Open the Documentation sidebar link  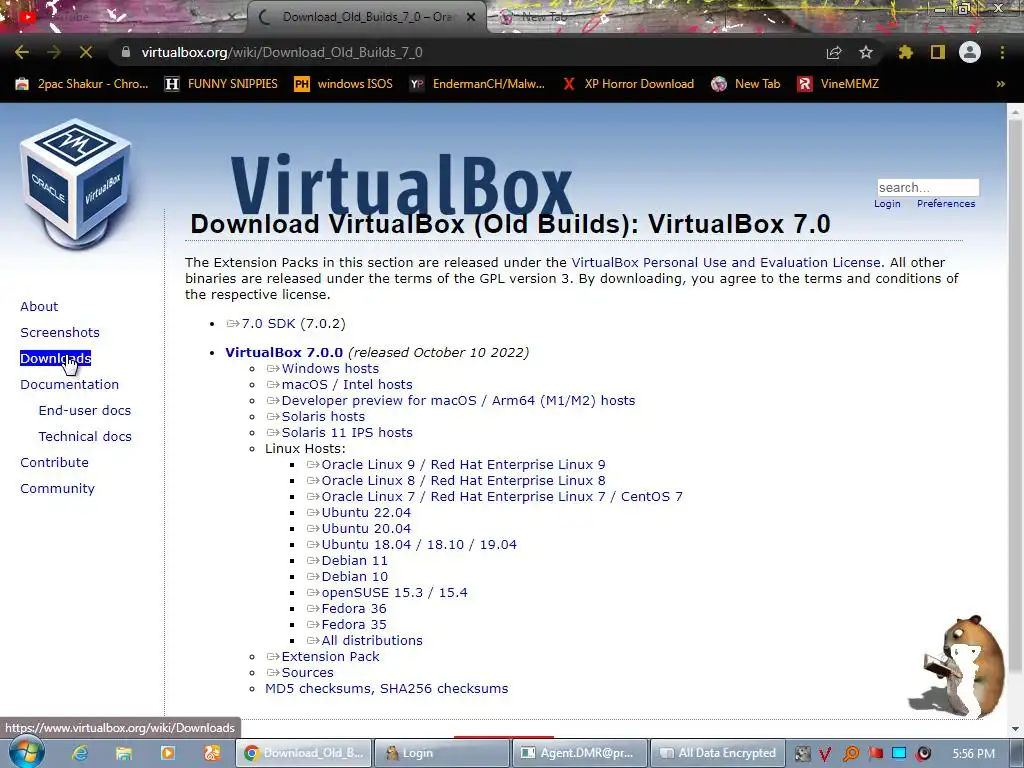coord(69,385)
